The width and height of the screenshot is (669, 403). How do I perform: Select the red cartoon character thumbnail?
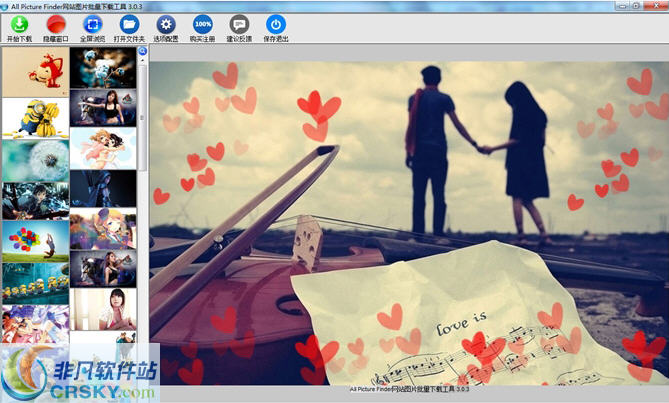(x=35, y=72)
